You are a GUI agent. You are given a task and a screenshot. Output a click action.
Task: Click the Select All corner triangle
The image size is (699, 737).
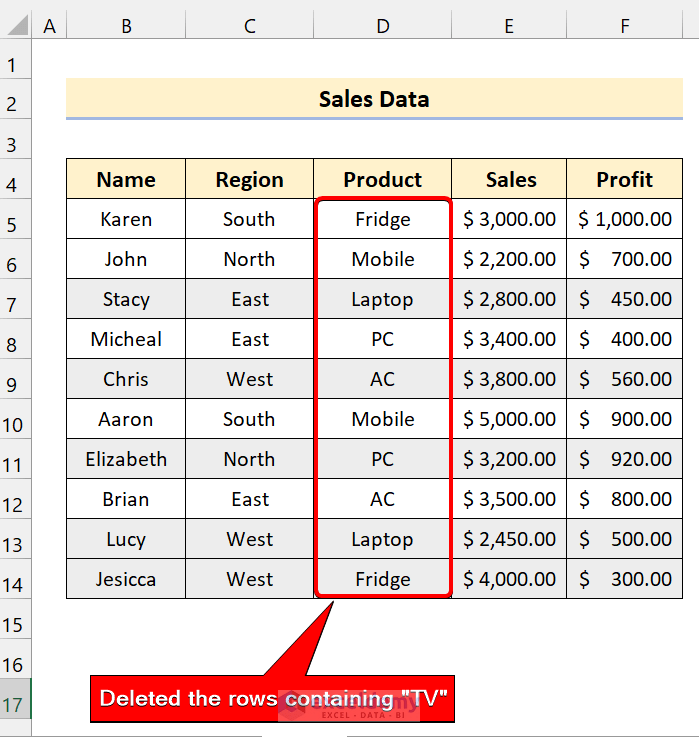tap(18, 25)
